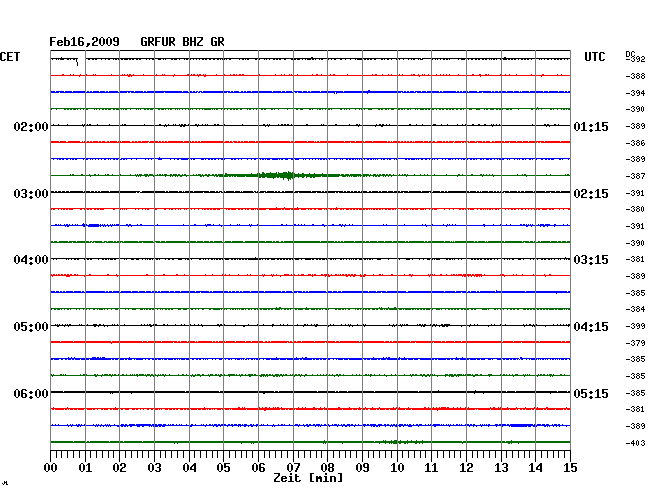Click the DC offset value -384

636,309
